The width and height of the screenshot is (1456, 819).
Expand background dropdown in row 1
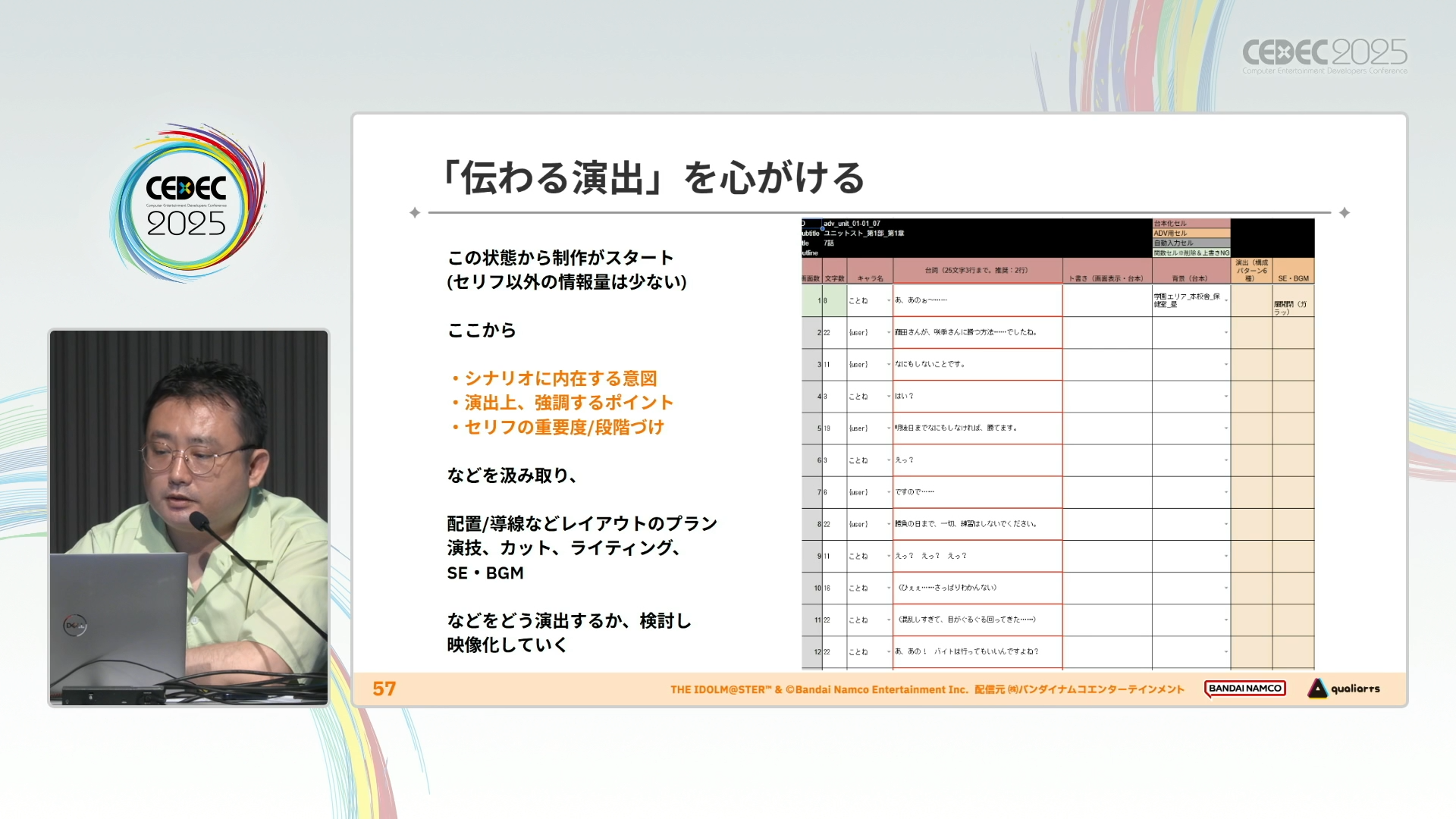click(1225, 301)
